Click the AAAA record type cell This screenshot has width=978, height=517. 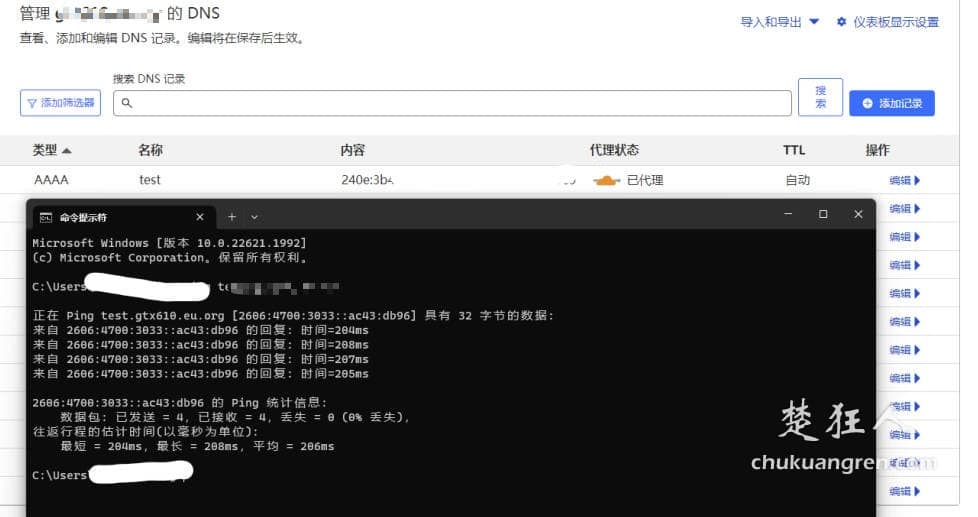[x=51, y=180]
